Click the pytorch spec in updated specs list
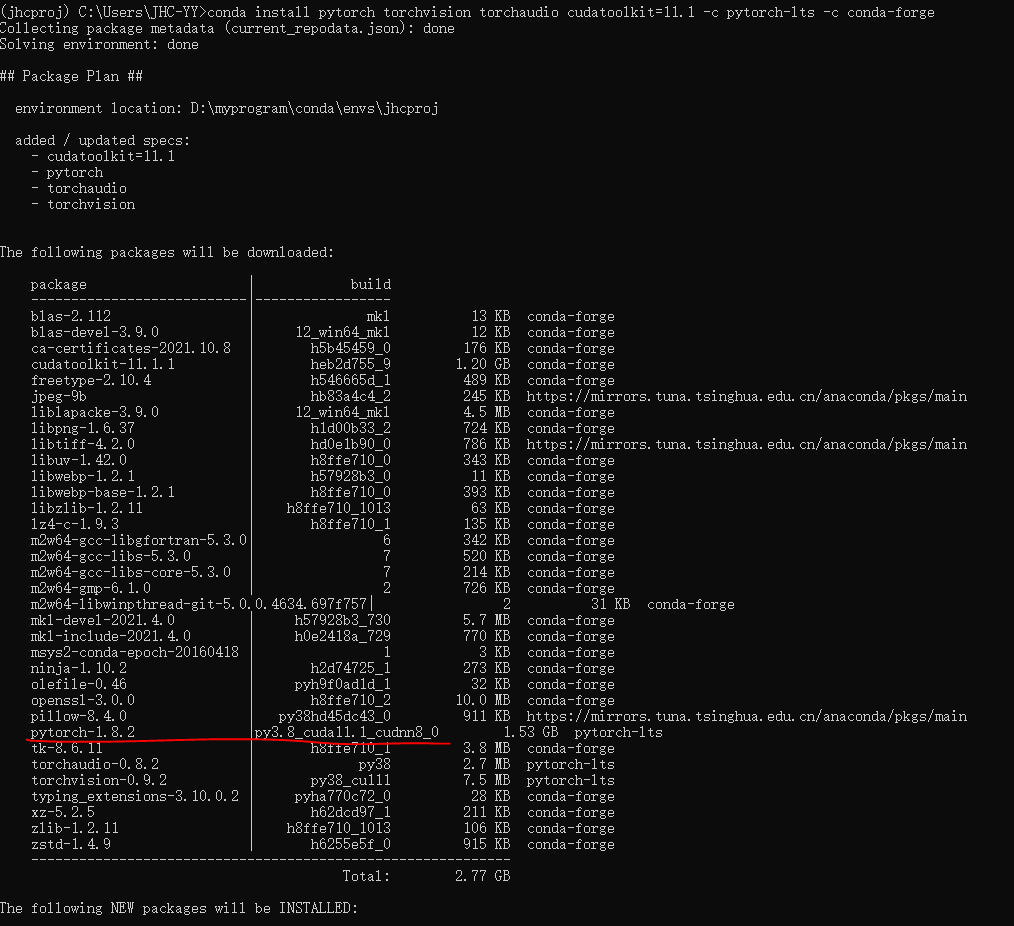Image resolution: width=1014 pixels, height=926 pixels. coord(76,172)
